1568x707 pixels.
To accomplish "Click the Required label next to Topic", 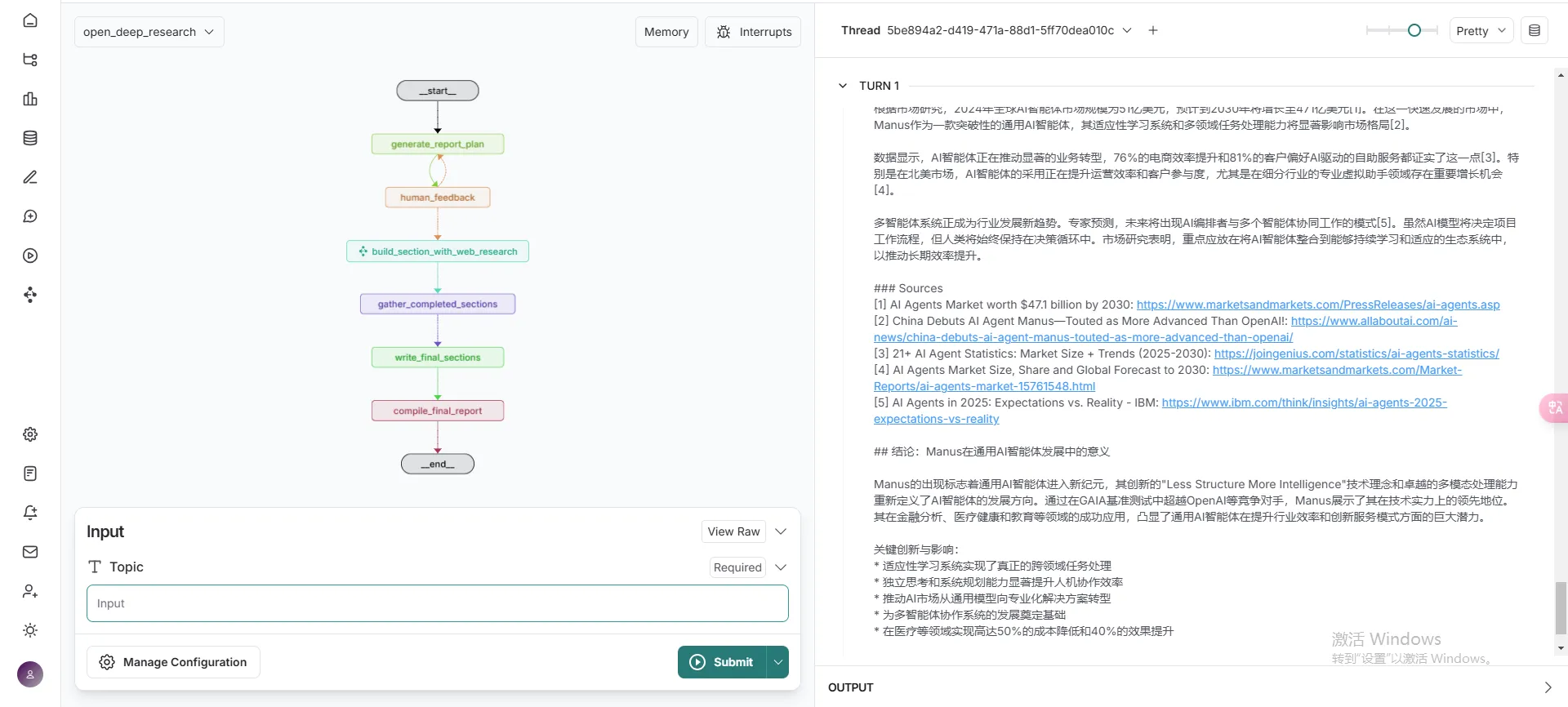I will click(737, 567).
